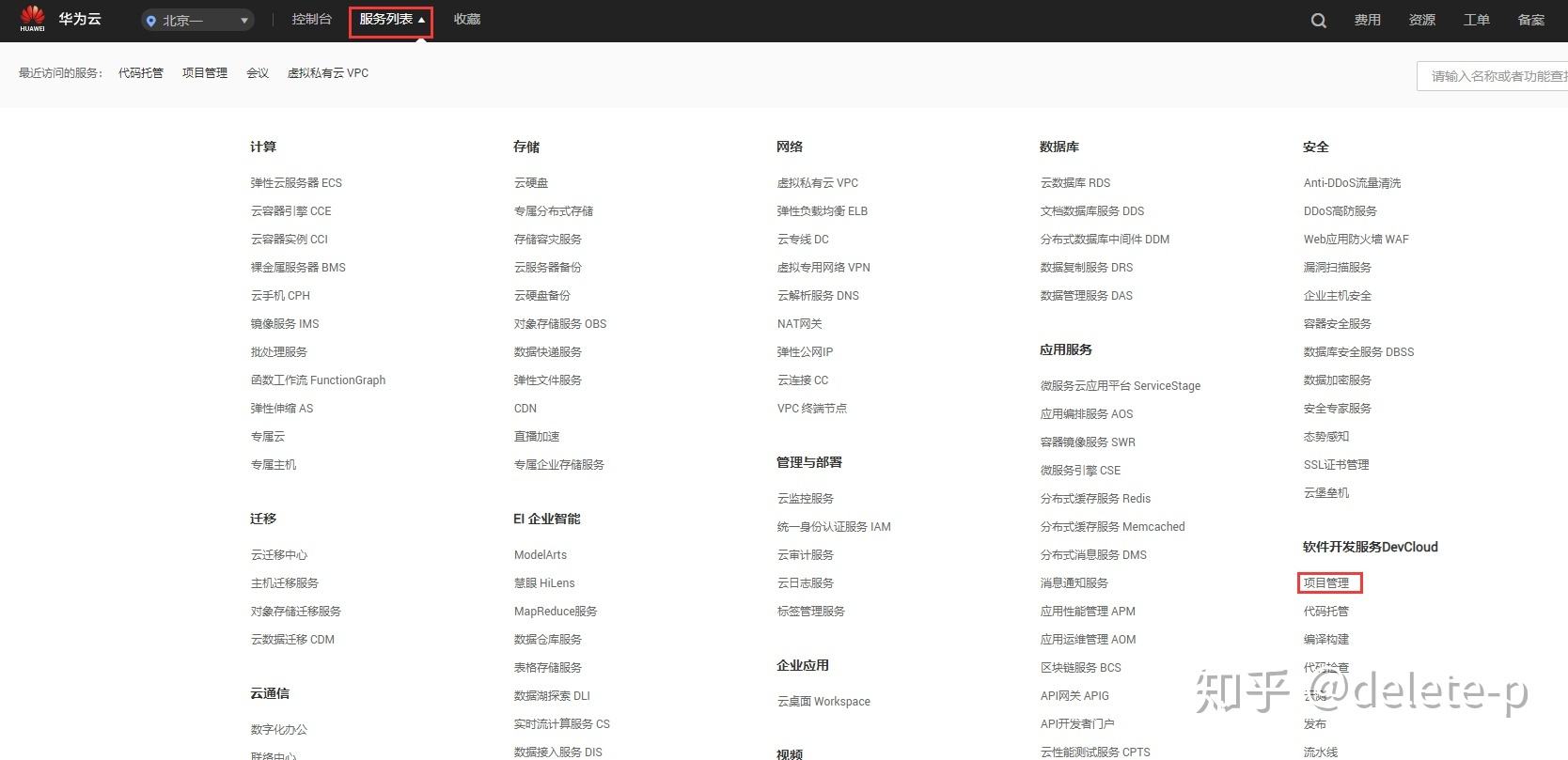Open 云容器实例 CCI

pos(289,240)
